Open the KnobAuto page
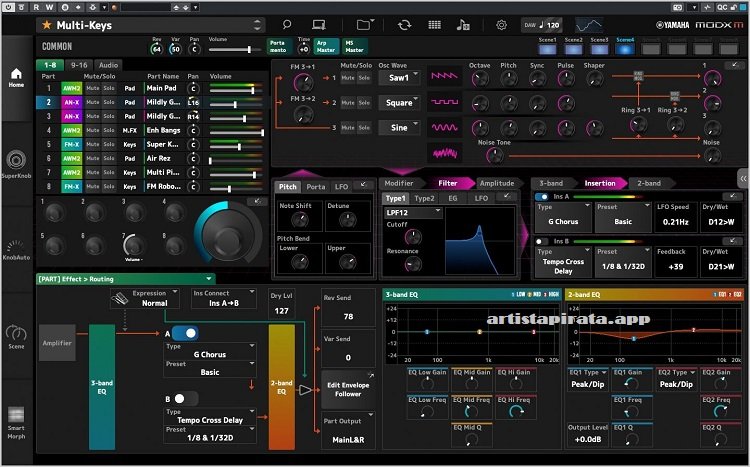This screenshot has width=750, height=467. [x=16, y=250]
